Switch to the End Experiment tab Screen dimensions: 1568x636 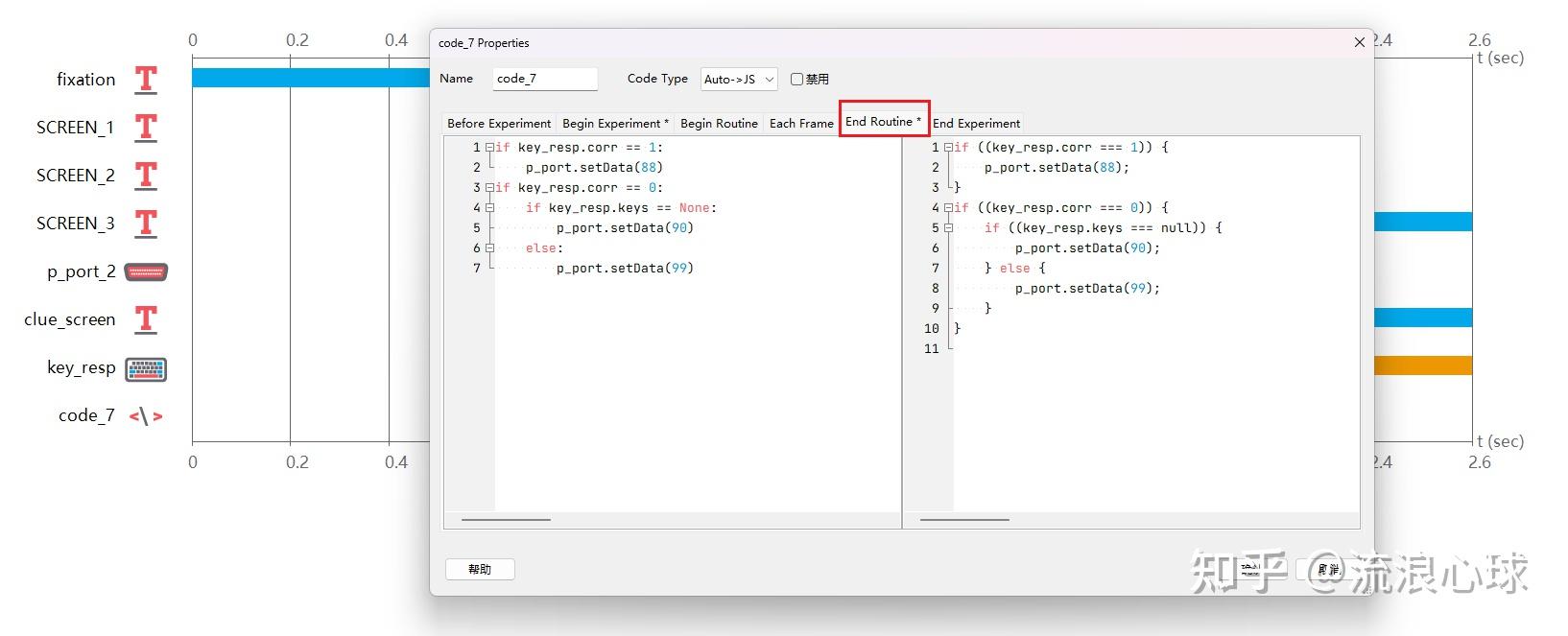pyautogui.click(x=977, y=123)
